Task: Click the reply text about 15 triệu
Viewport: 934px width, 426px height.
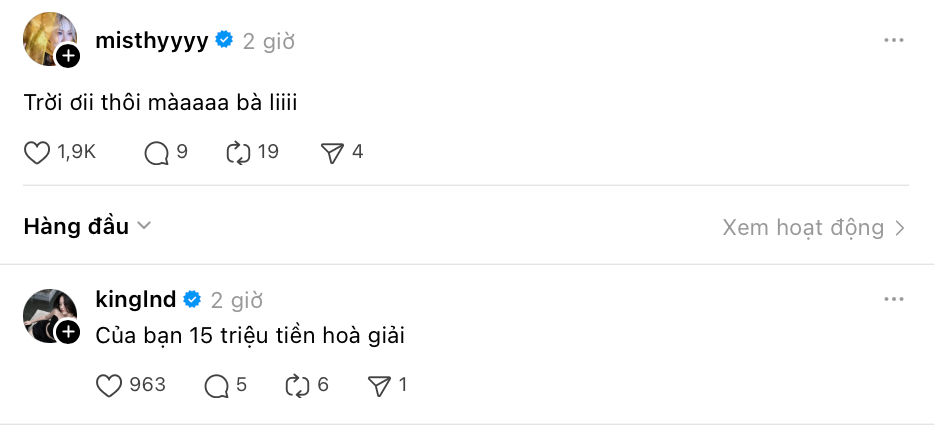Action: (x=249, y=335)
